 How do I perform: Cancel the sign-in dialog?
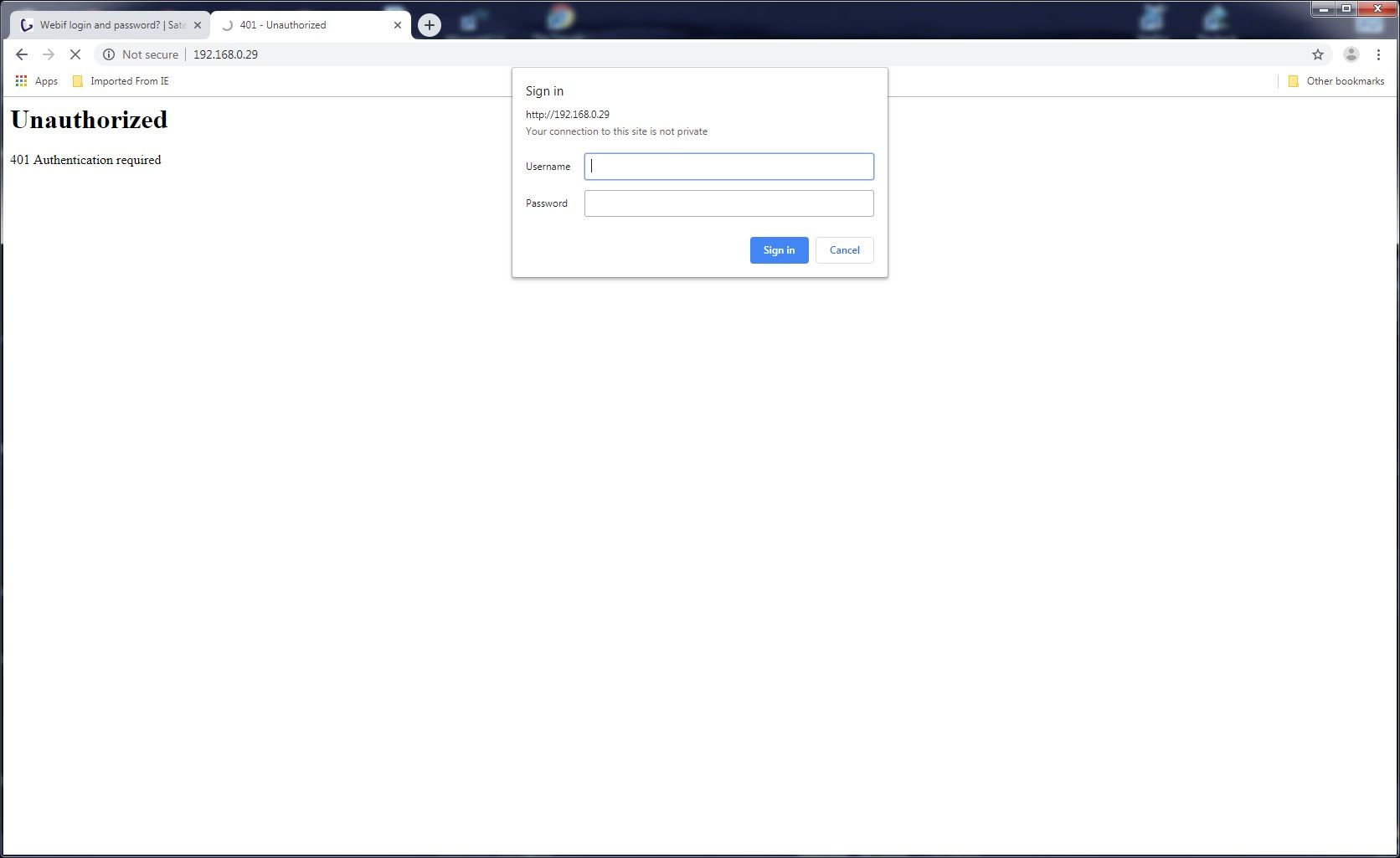tap(845, 250)
